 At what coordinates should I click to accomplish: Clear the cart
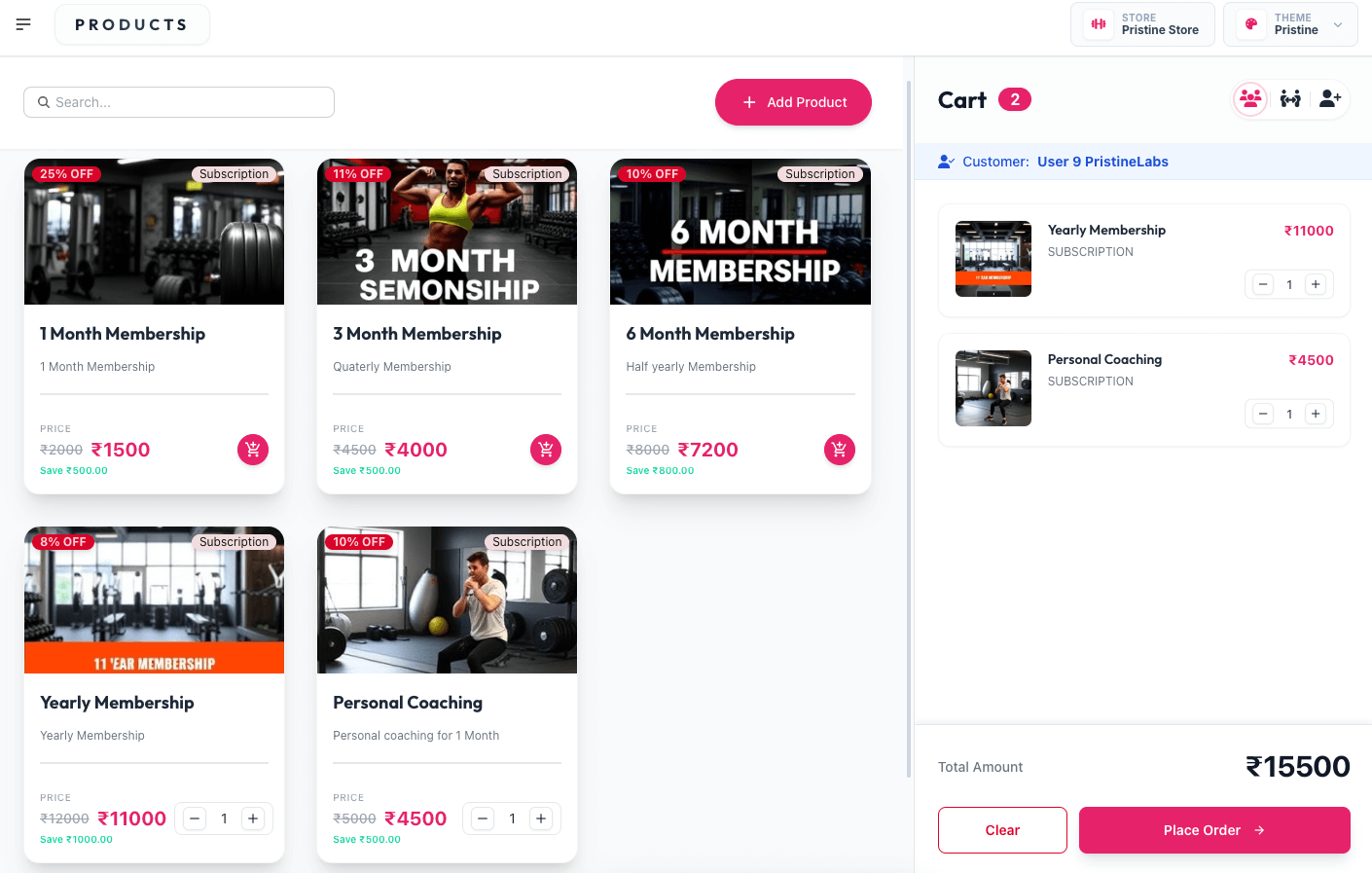1002,830
